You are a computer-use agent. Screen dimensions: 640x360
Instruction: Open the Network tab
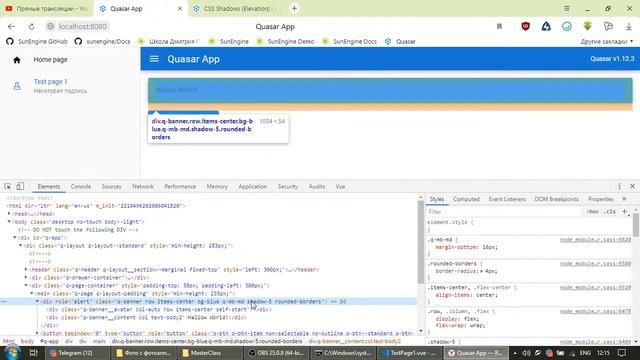point(143,187)
